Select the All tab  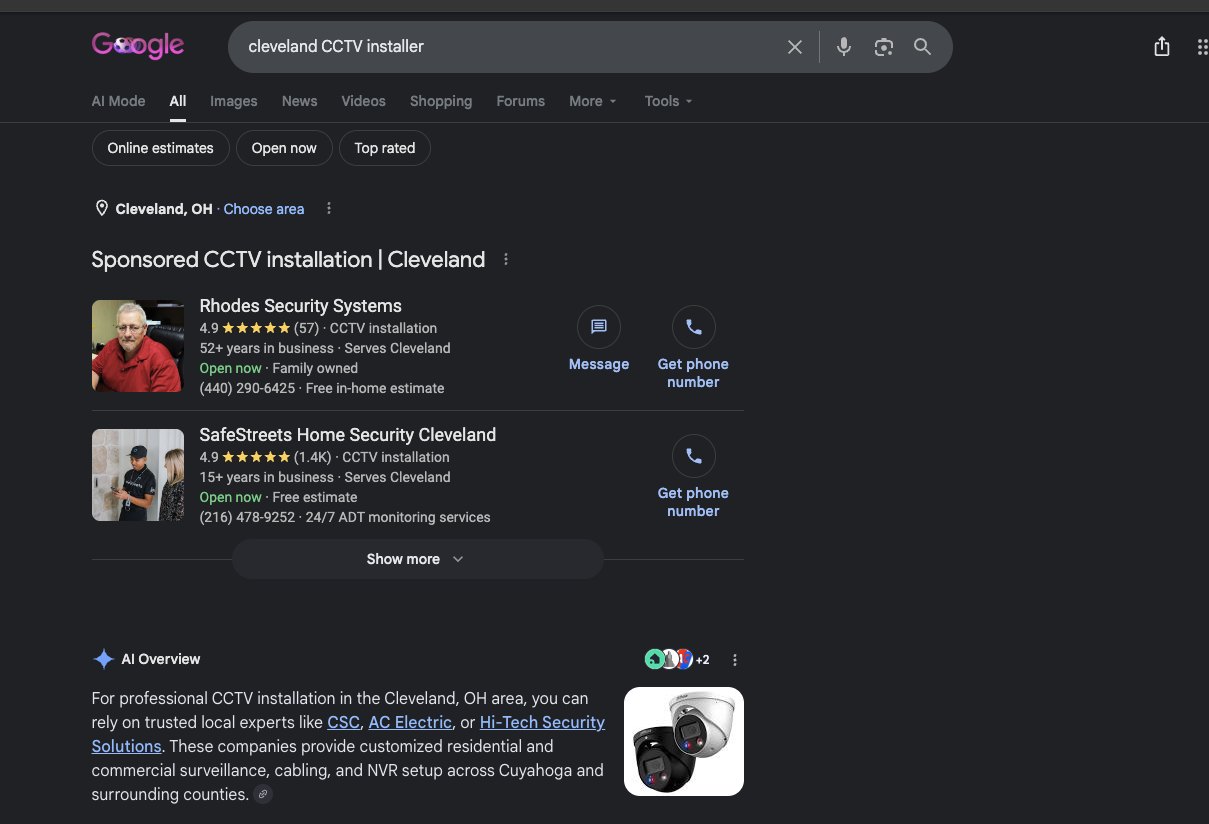tap(178, 101)
